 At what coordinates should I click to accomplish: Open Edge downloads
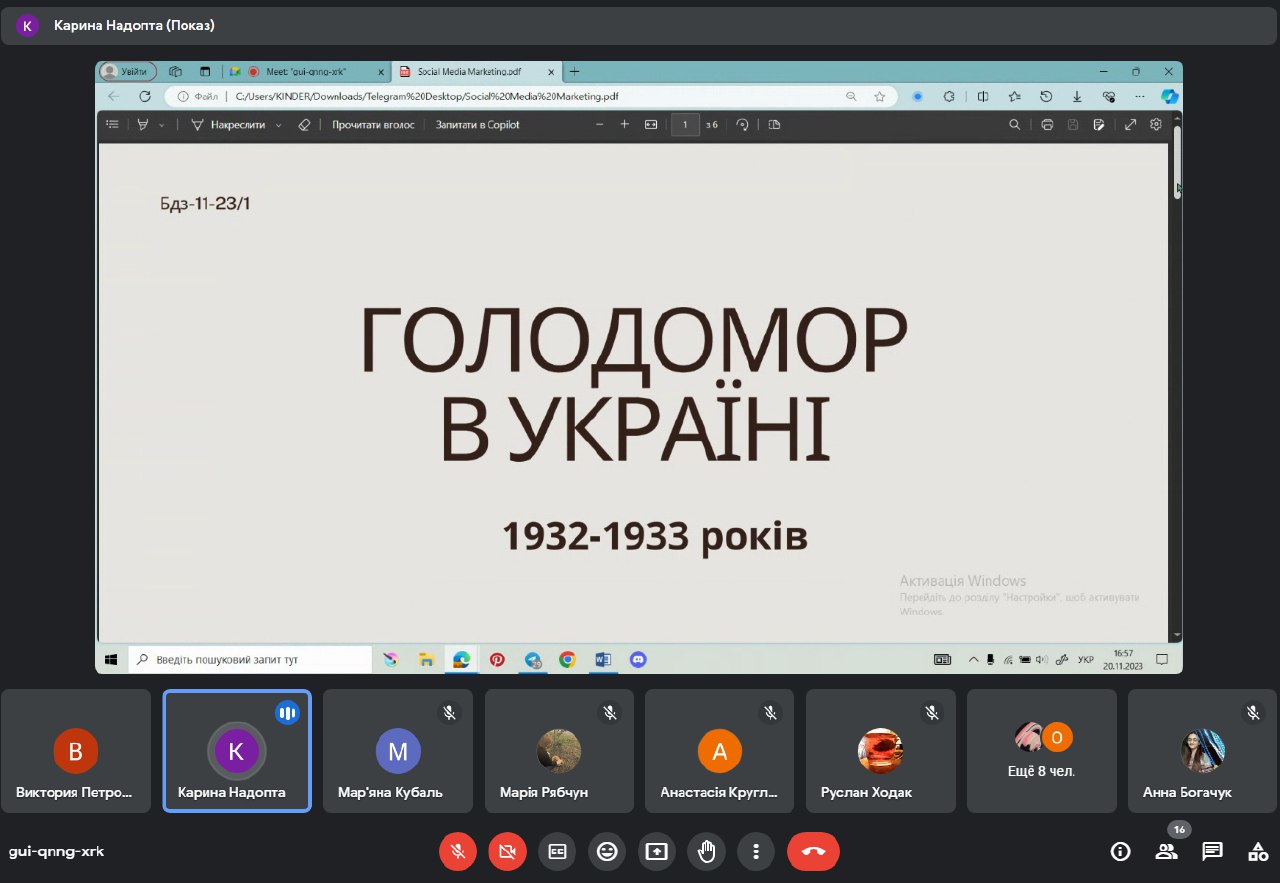(x=1077, y=97)
